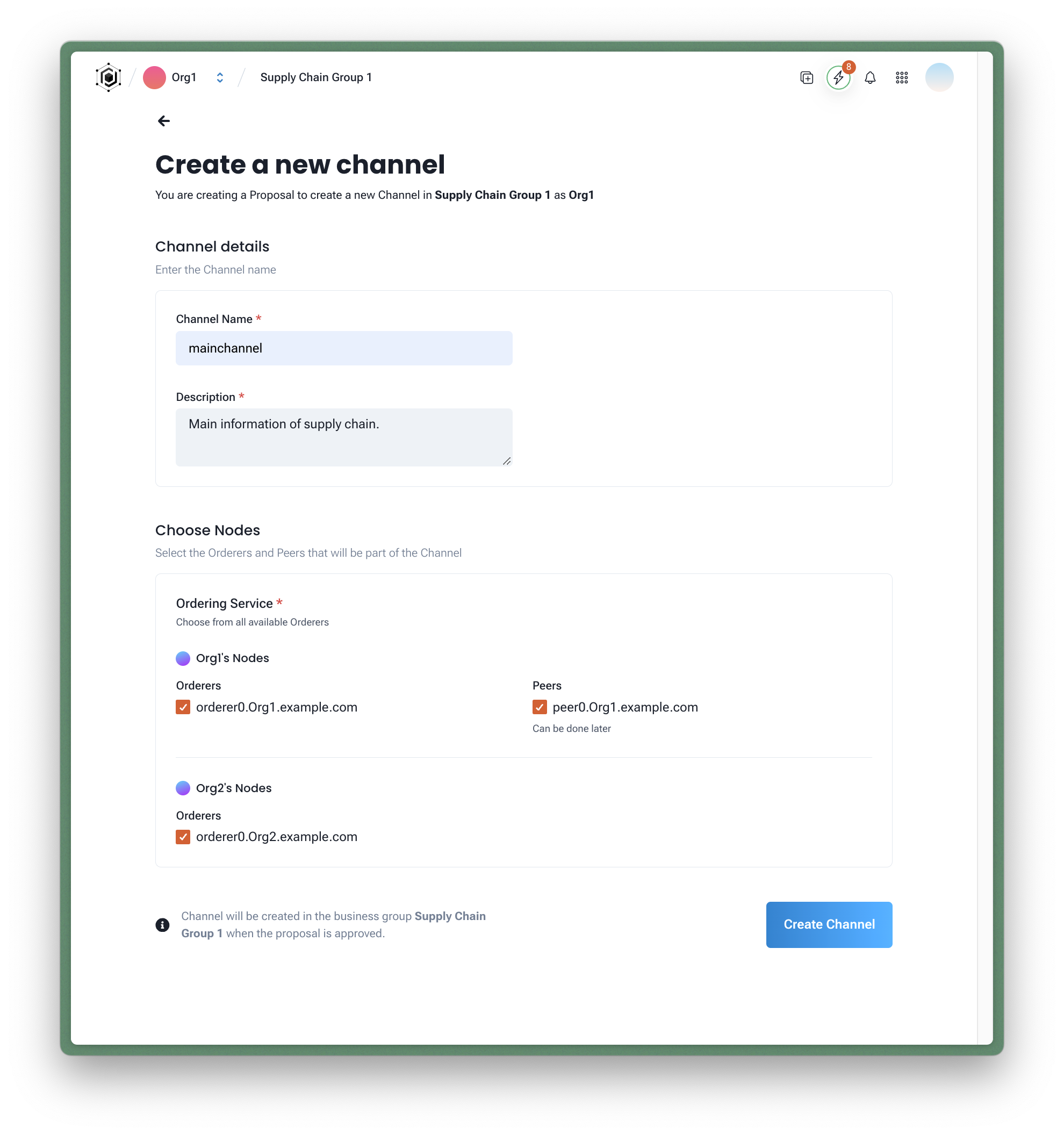Toggle orderer0.Org1.example.com checkbox
This screenshot has width=1064, height=1135.
click(x=183, y=707)
